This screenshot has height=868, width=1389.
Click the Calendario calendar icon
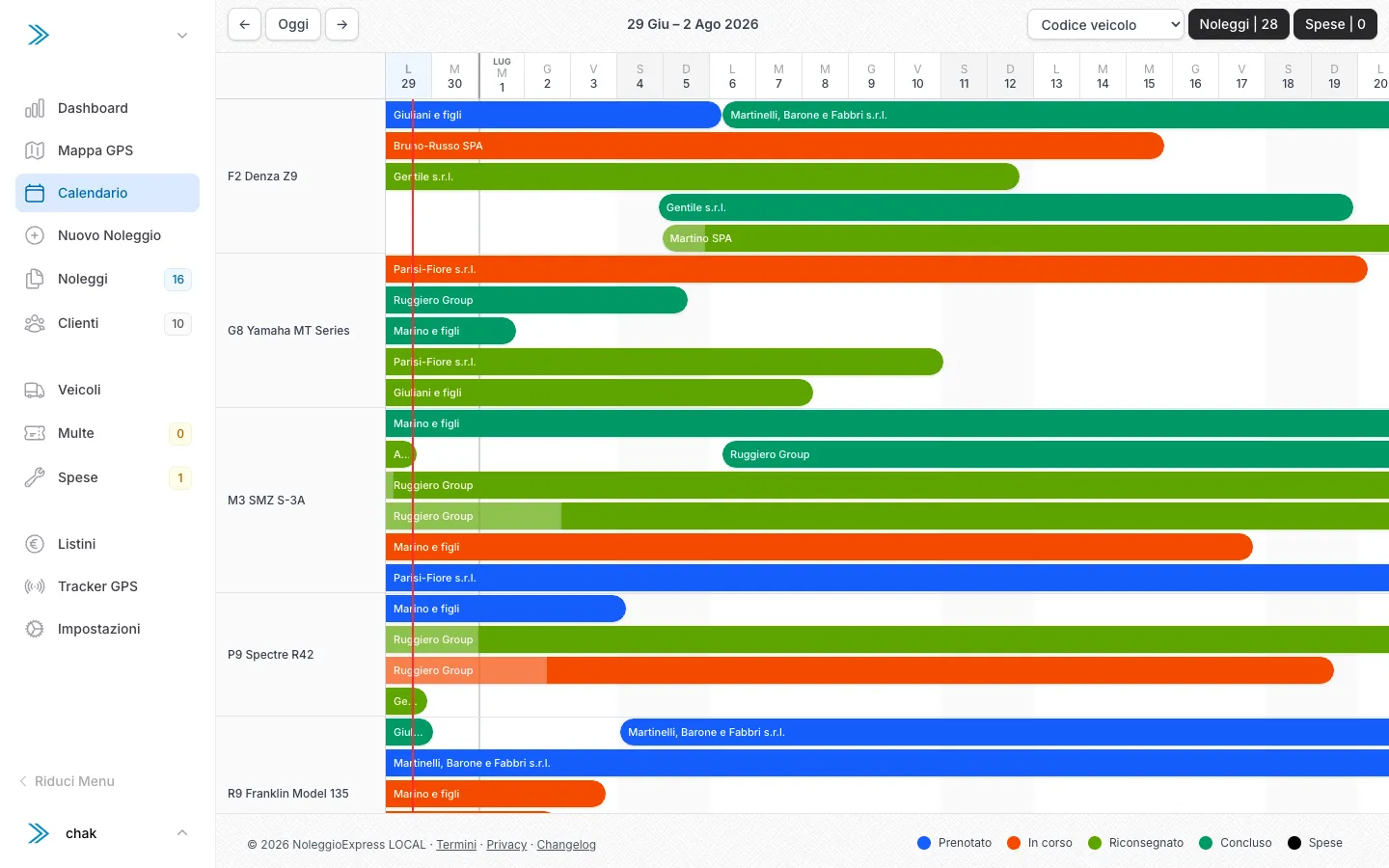(x=35, y=193)
